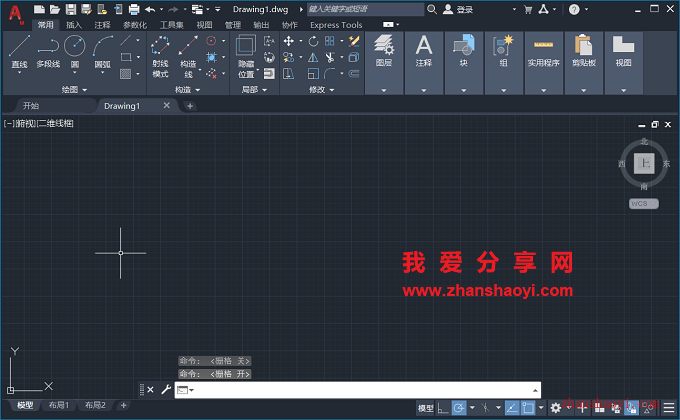
Task: Click the Open folder icon in quick access toolbar
Action: 55,9
